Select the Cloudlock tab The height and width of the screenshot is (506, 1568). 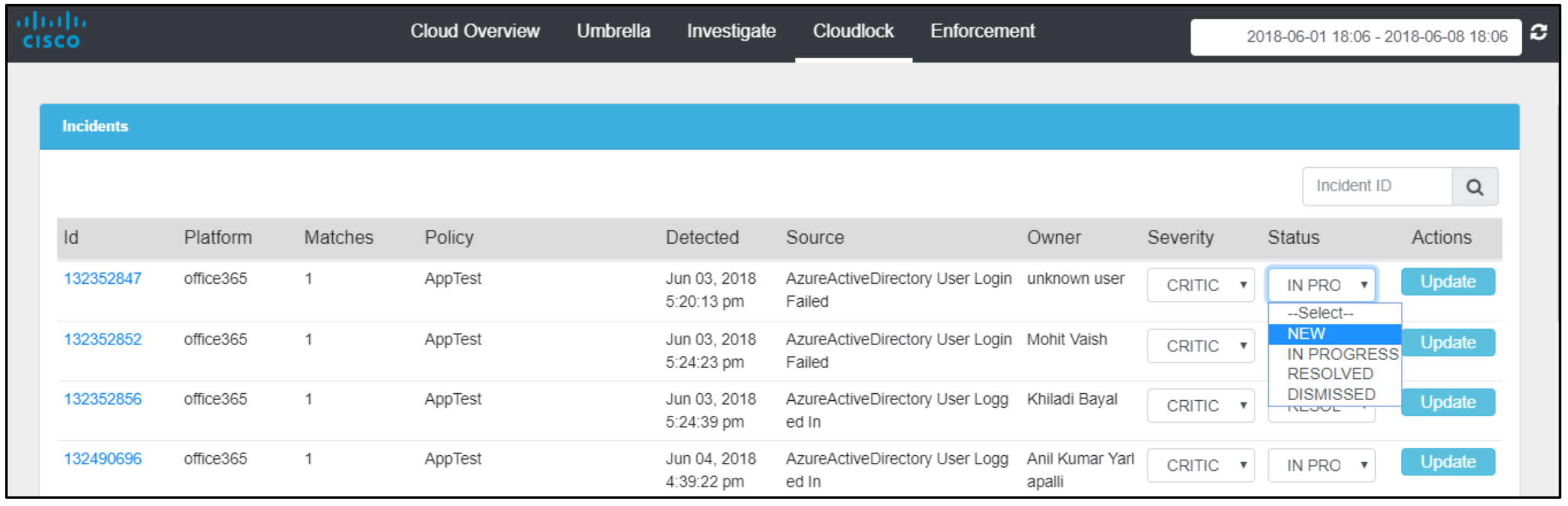coord(853,31)
